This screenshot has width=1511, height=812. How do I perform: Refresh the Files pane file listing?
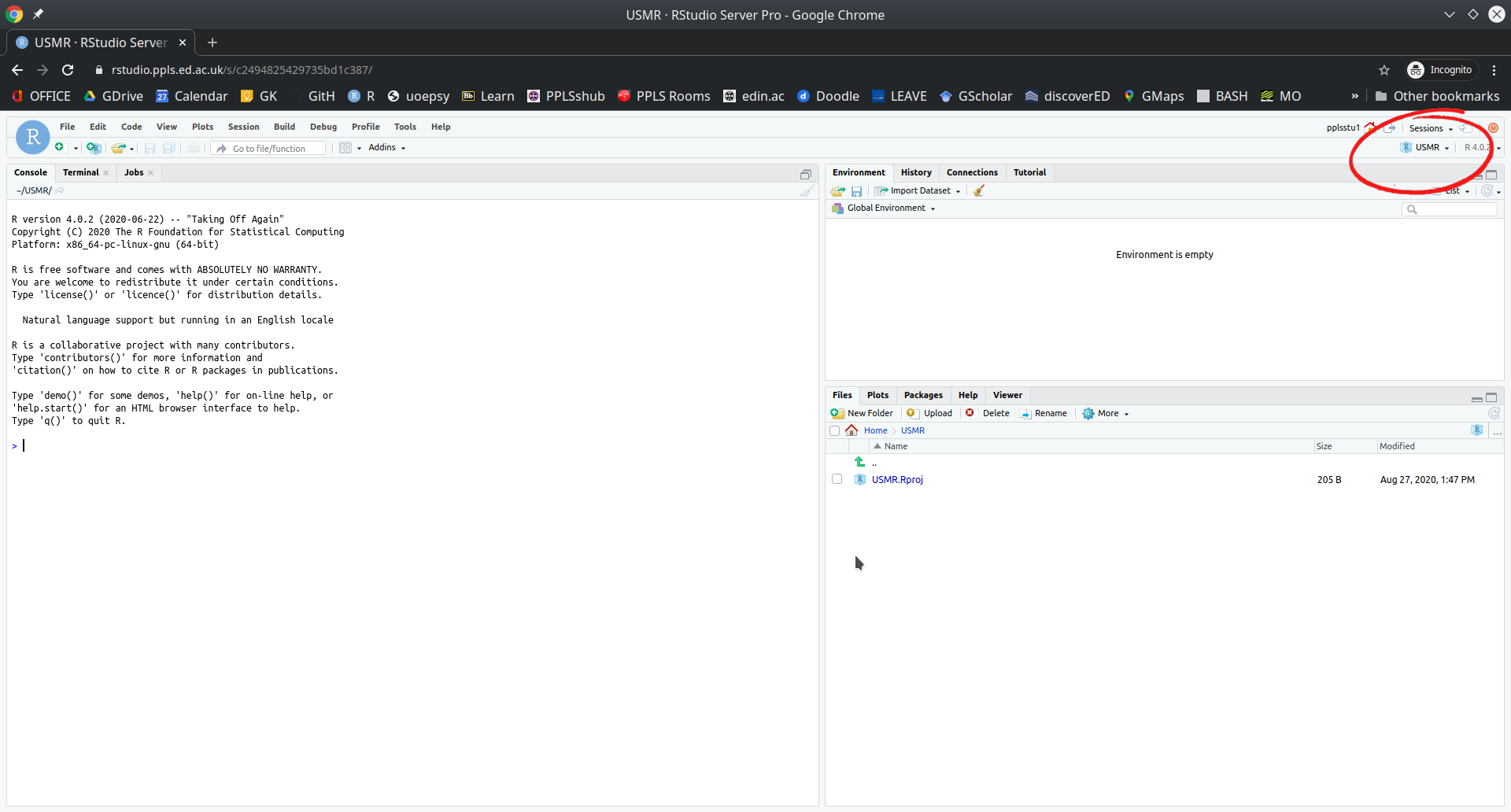1494,413
